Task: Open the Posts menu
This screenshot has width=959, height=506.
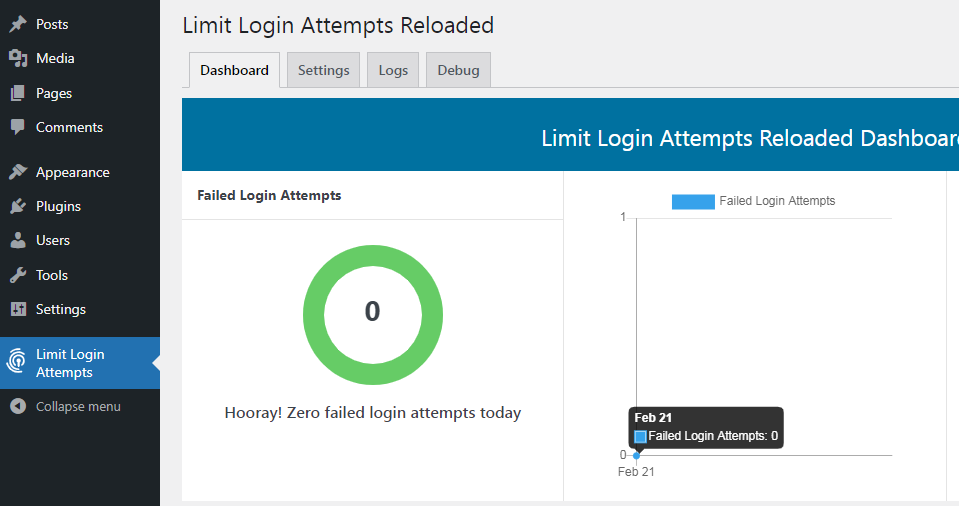Action: click(52, 24)
